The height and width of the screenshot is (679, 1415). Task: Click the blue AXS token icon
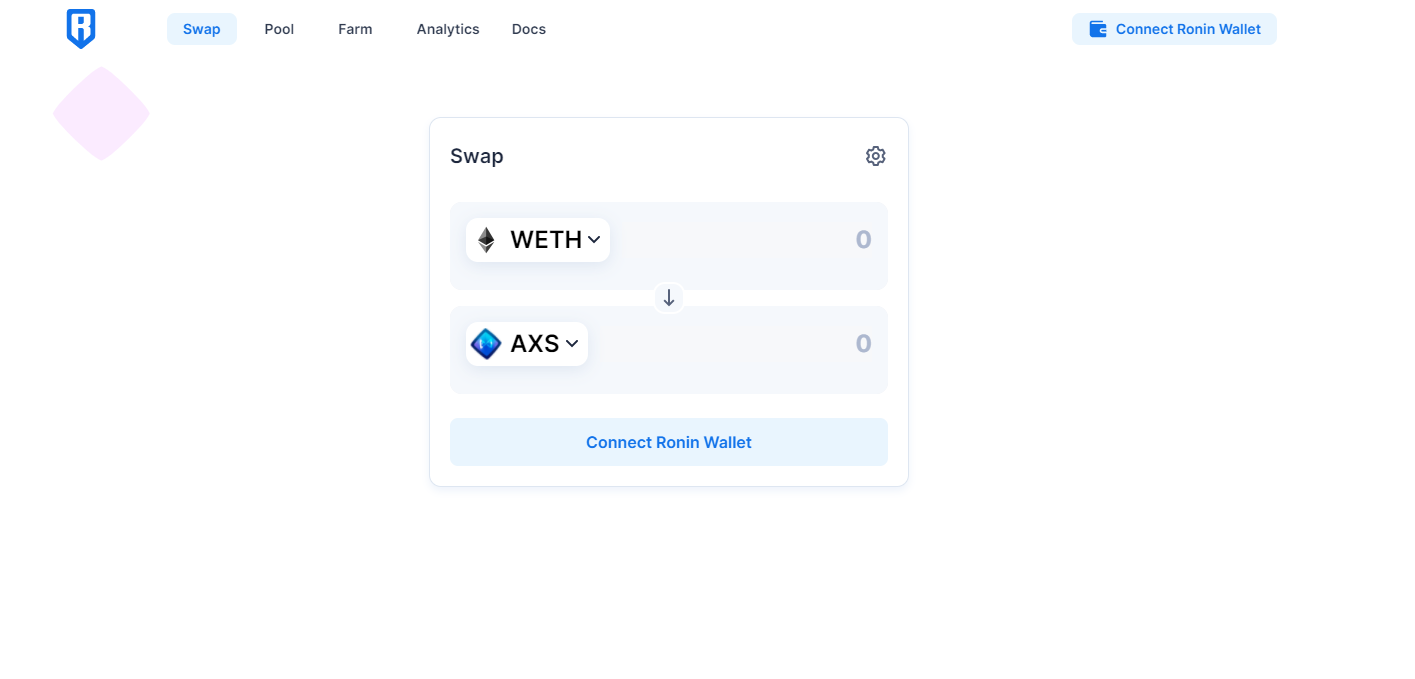pos(486,344)
